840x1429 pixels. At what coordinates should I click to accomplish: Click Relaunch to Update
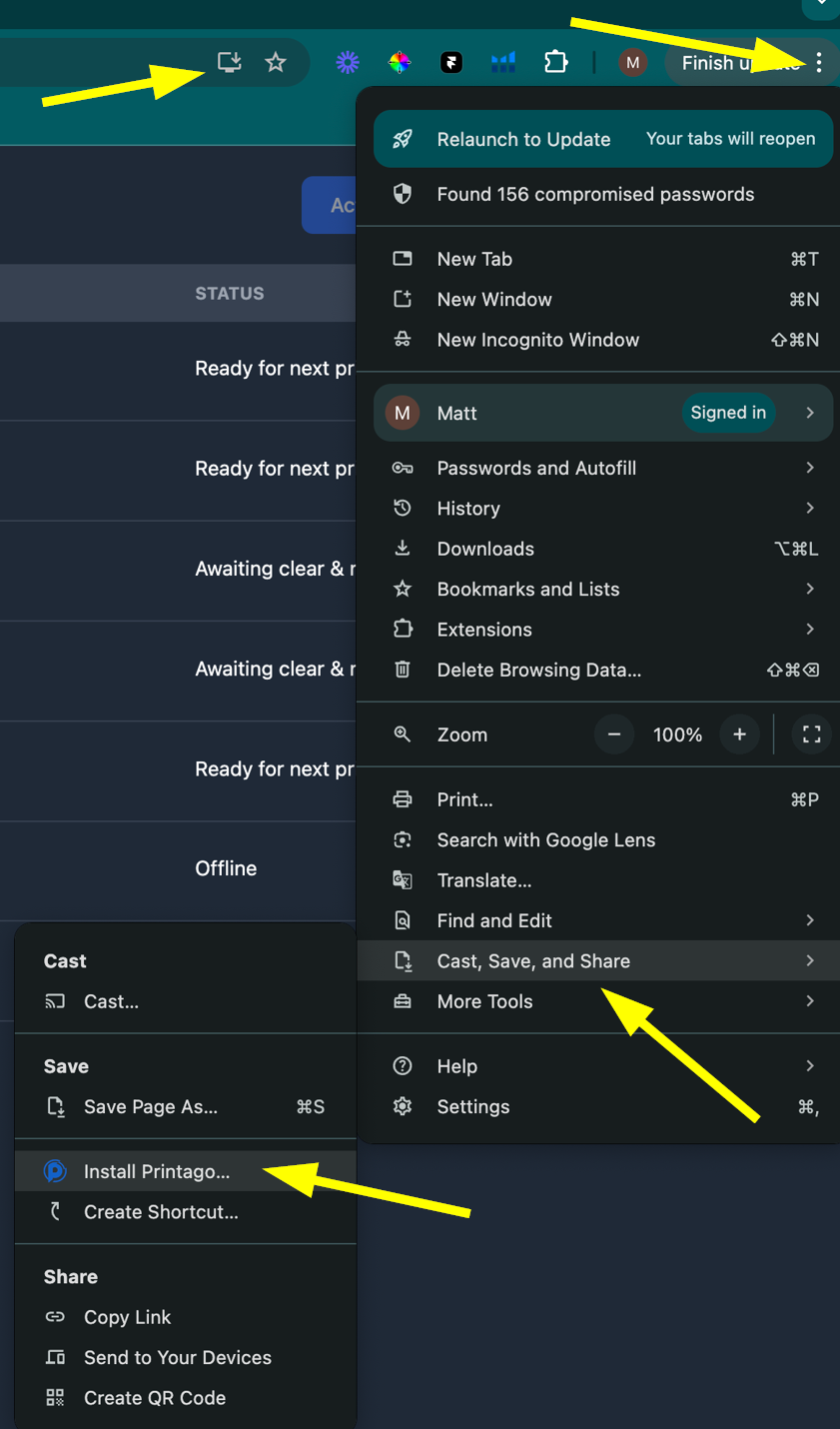click(523, 140)
